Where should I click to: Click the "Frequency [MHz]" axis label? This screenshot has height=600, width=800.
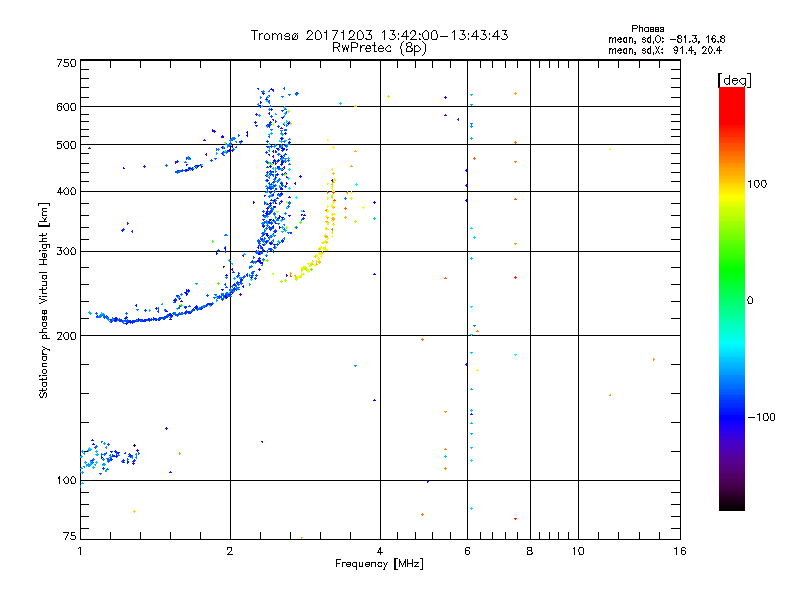379,564
